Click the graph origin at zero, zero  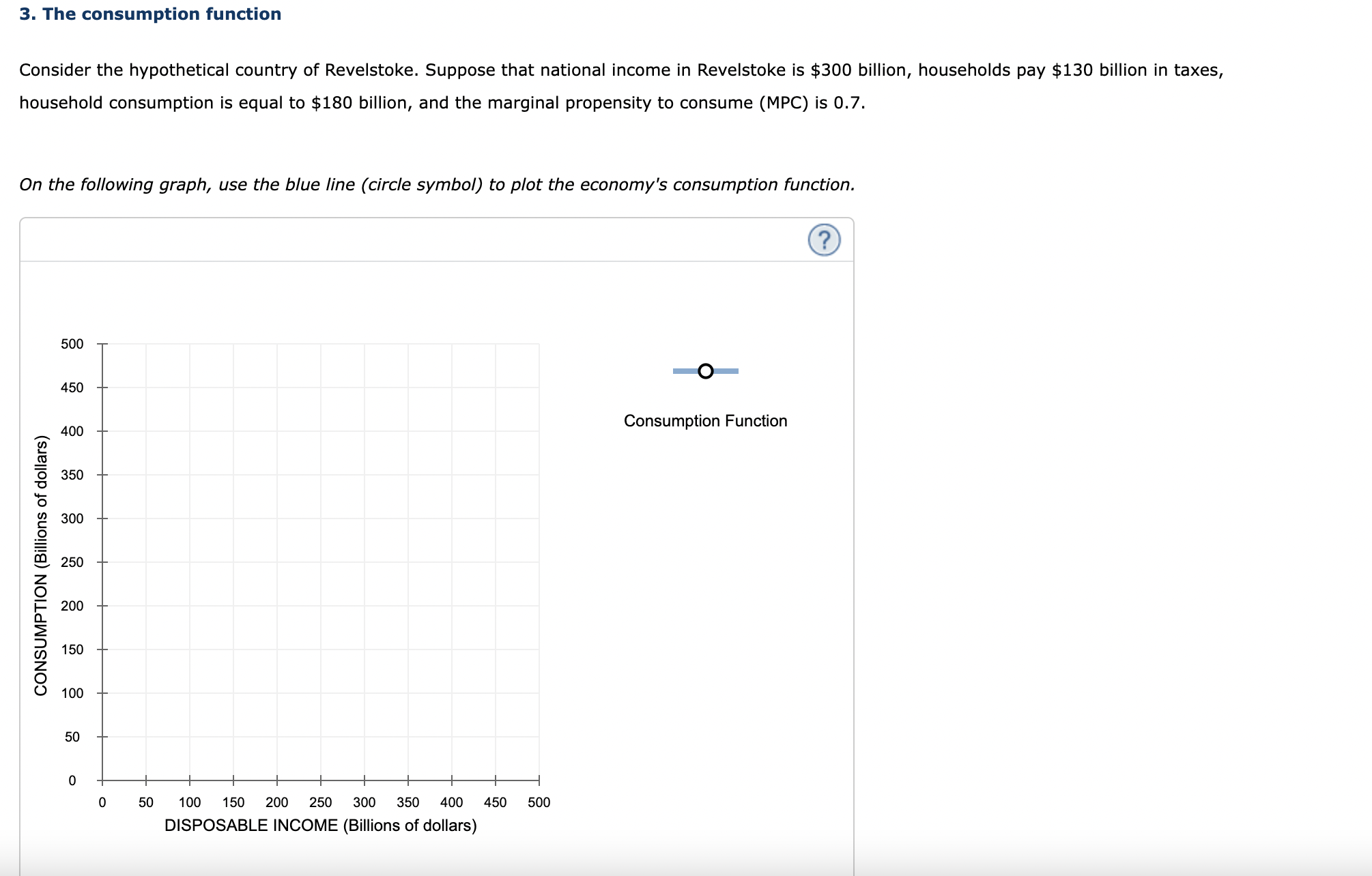point(102,780)
